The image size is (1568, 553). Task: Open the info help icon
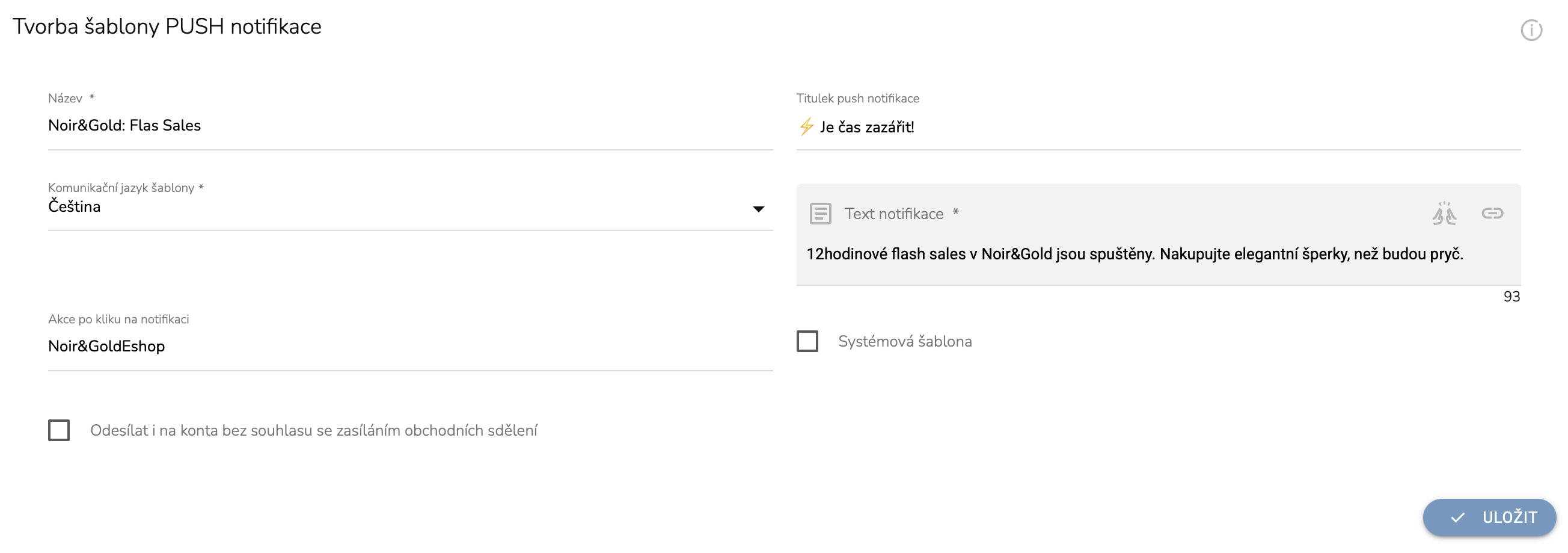pos(1531,30)
